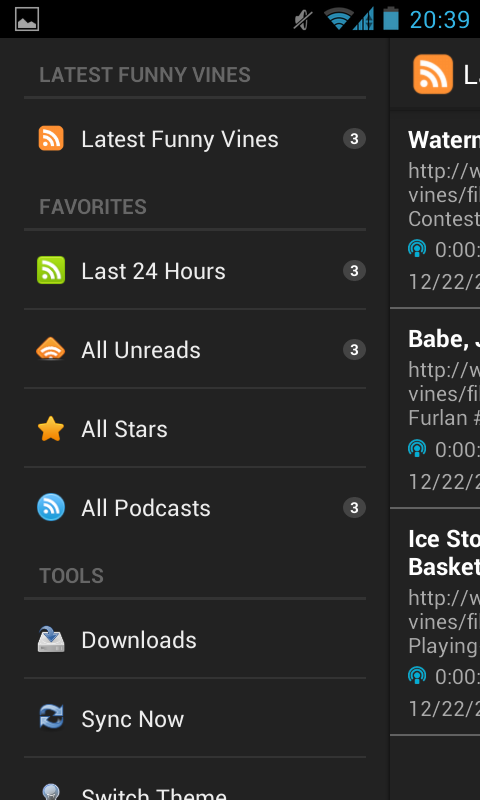Viewport: 480px width, 800px height.
Task: Tap the Downloads drive icon
Action: coord(51,640)
